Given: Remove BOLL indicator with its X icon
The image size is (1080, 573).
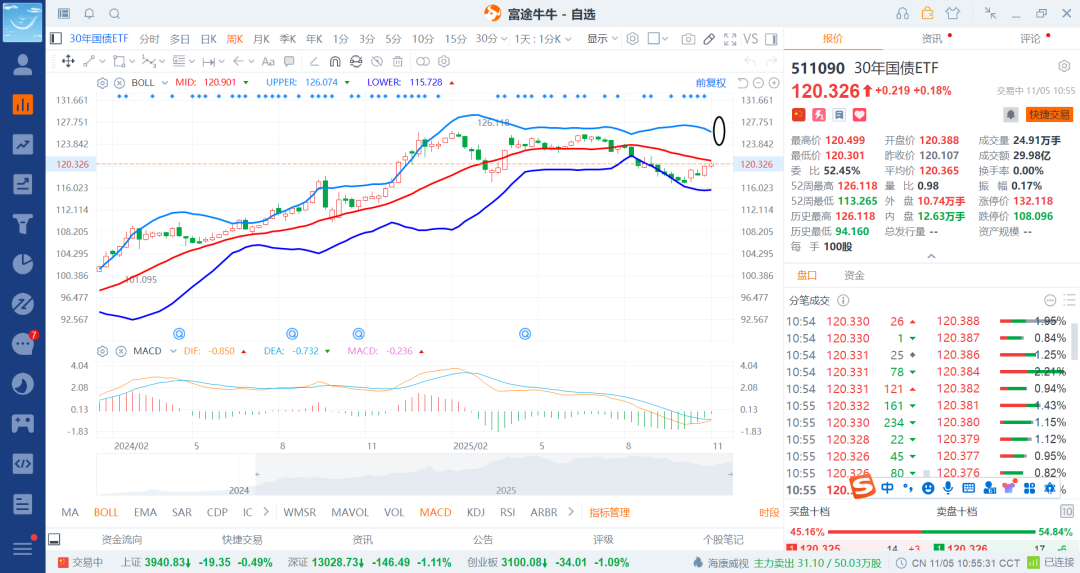Looking at the screenshot, I should coord(119,82).
